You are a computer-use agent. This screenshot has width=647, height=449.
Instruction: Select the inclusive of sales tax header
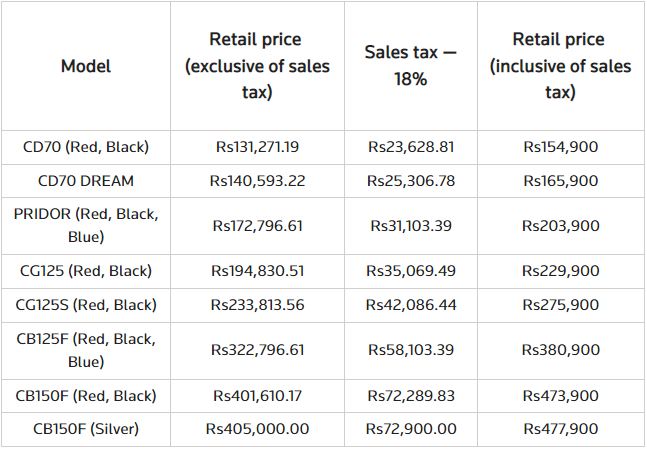pos(560,65)
